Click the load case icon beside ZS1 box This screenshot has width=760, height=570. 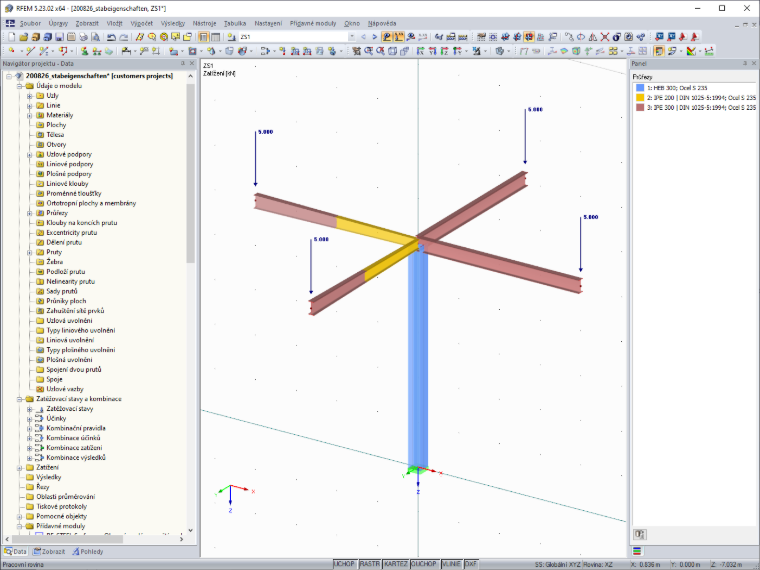pyautogui.click(x=232, y=37)
